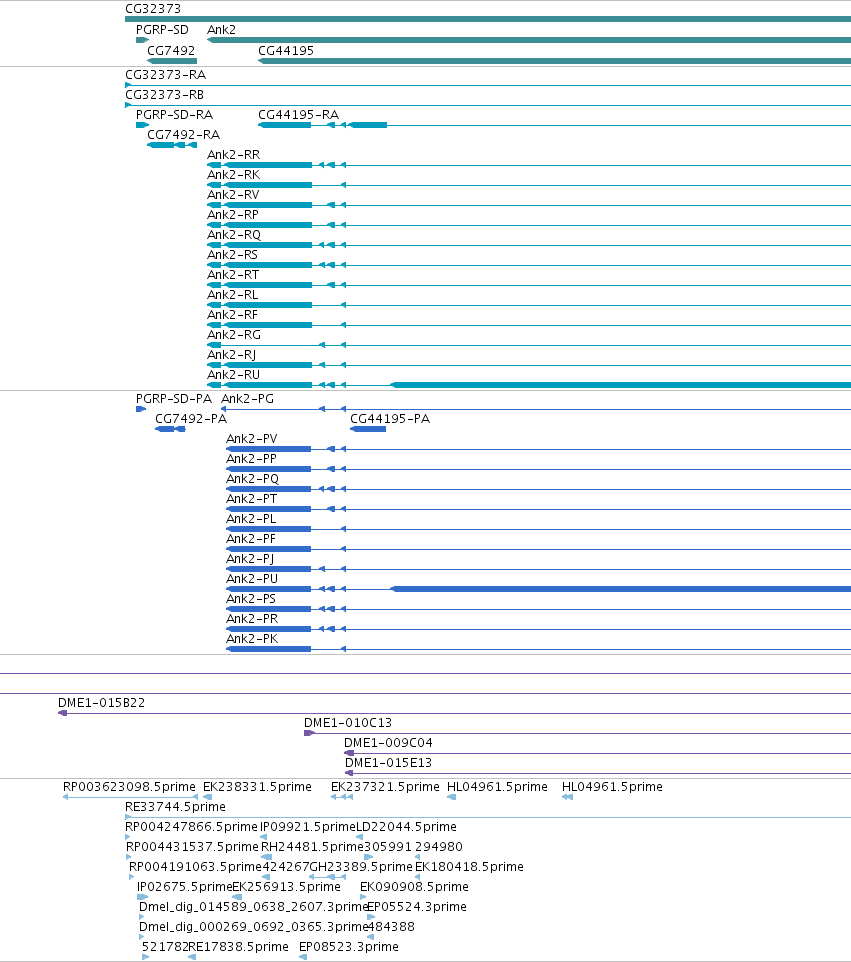
Task: Open transcript CG32373-RB
Action: click(x=164, y=95)
